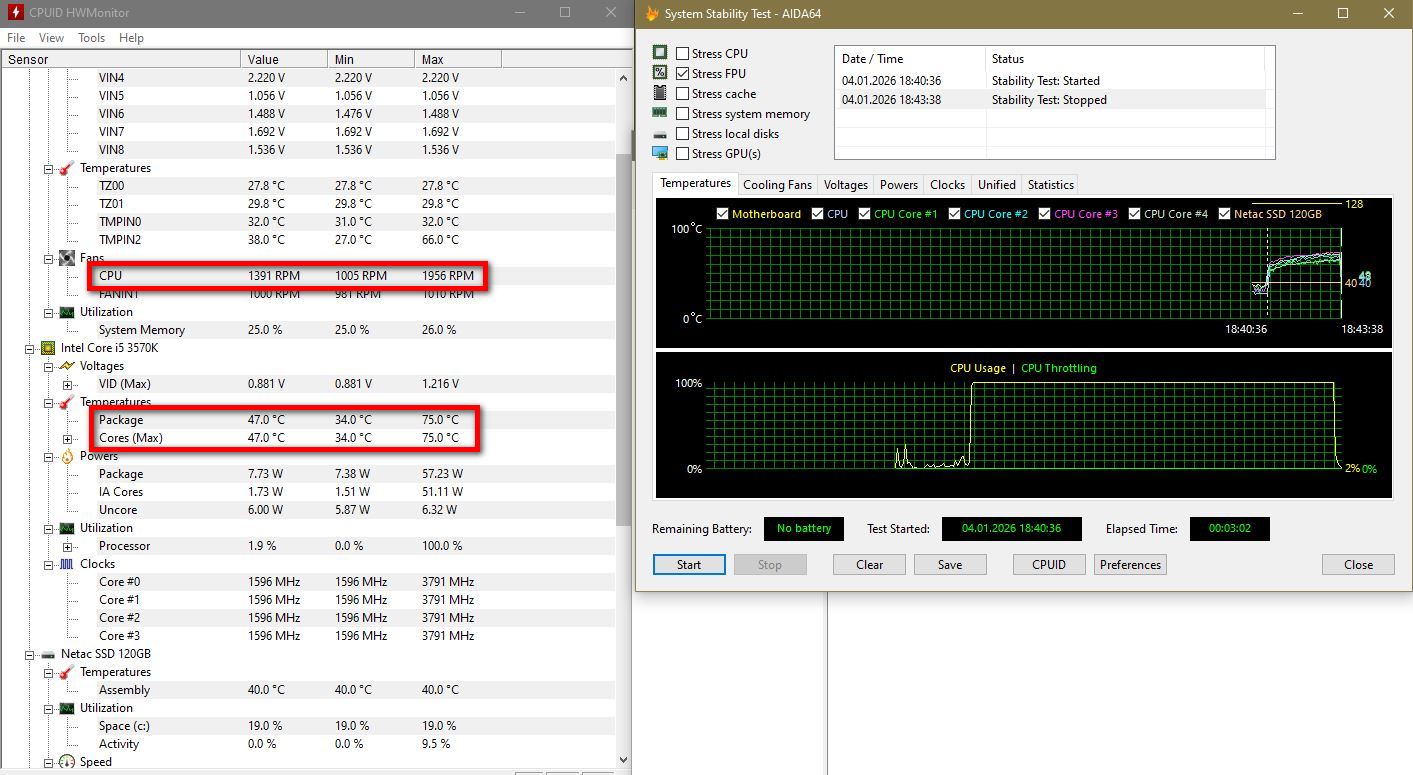This screenshot has height=775, width=1413.
Task: Click the percent icon beside Stress FPU
Action: [x=660, y=73]
